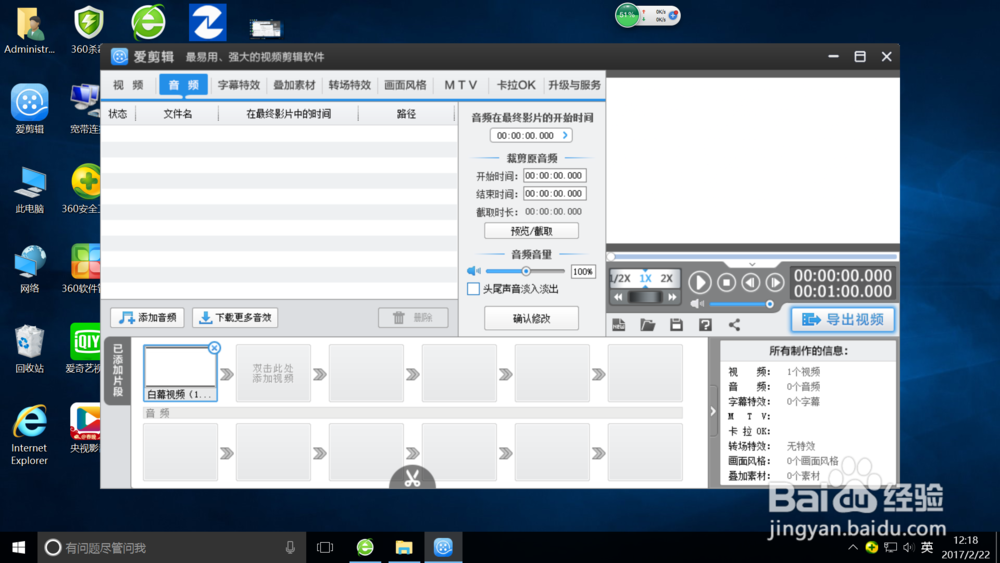The image size is (1000, 563).
Task: Click the 文件名 column header
Action: (177, 114)
